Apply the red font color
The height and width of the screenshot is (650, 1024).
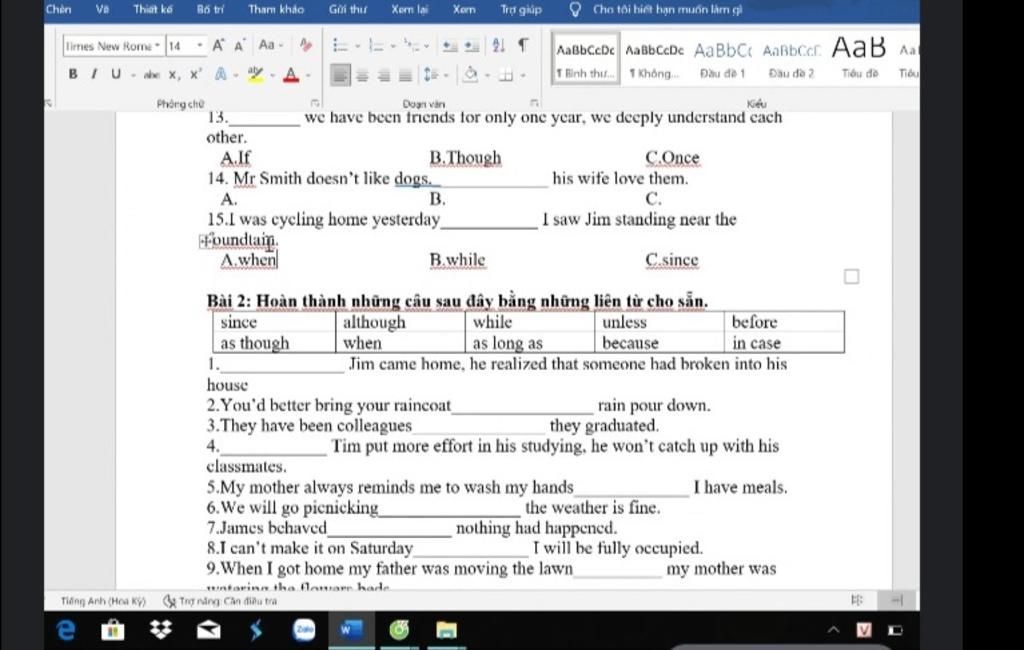(x=291, y=75)
